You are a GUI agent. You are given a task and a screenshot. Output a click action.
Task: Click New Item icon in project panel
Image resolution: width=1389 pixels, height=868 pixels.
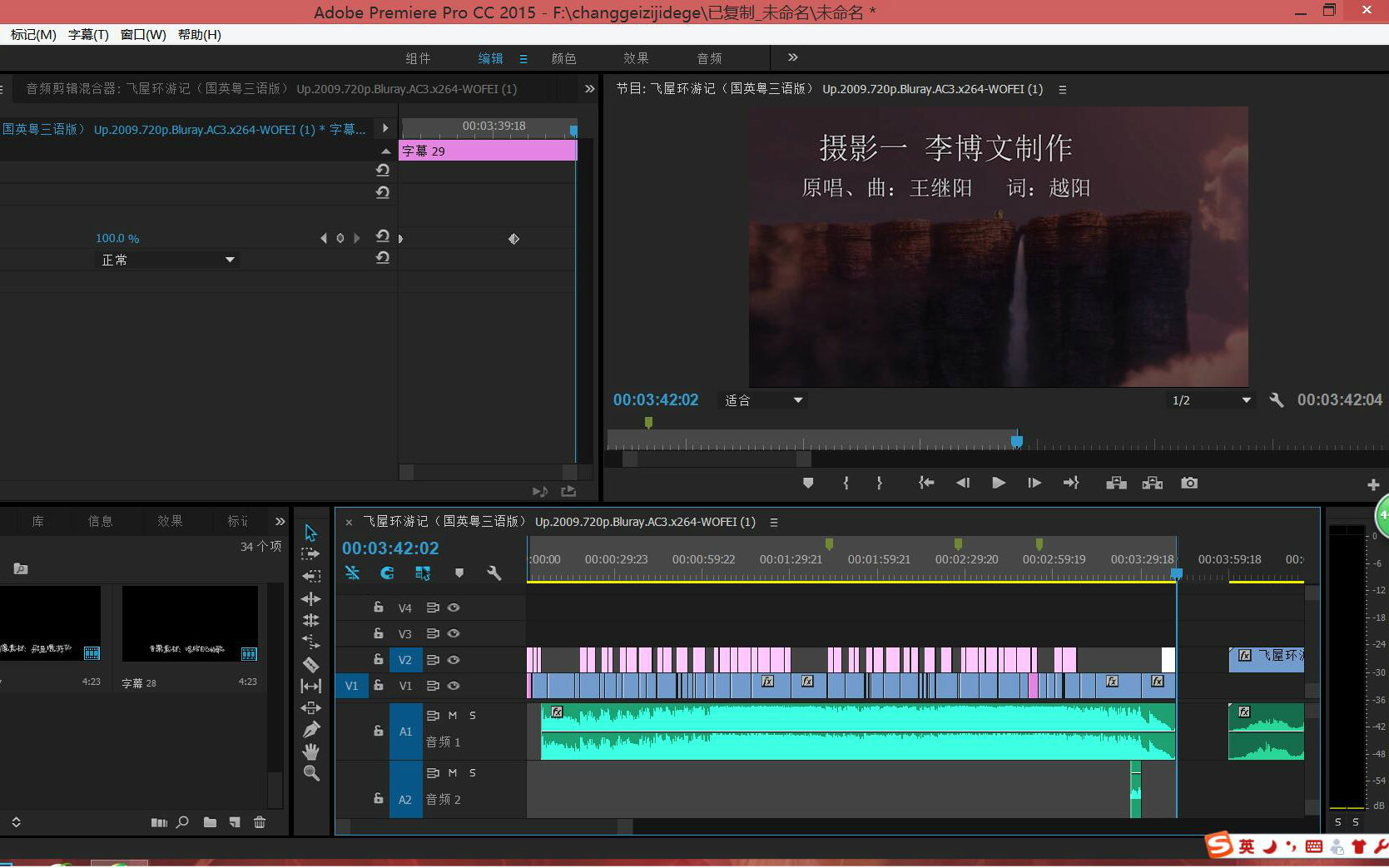(235, 822)
